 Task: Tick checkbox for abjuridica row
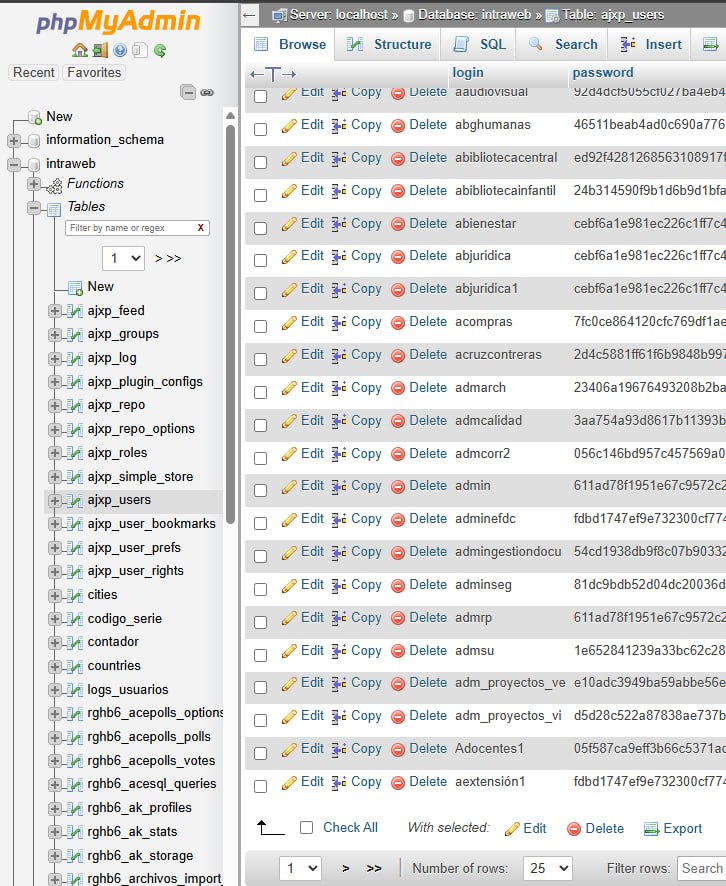click(x=260, y=260)
